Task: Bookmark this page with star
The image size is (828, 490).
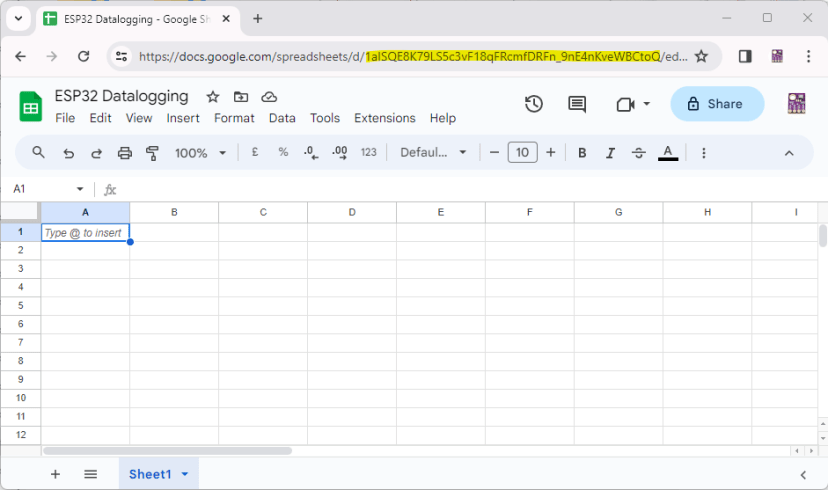Action: tap(701, 56)
